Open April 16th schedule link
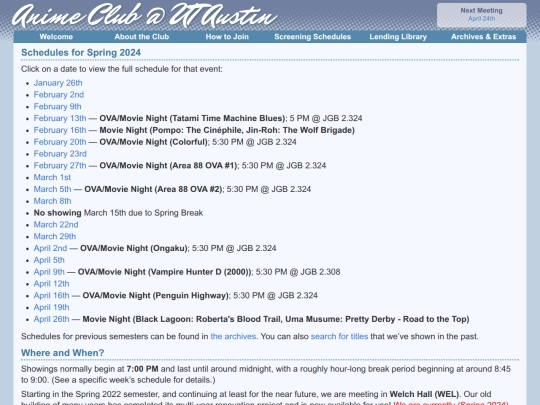 coord(51,295)
